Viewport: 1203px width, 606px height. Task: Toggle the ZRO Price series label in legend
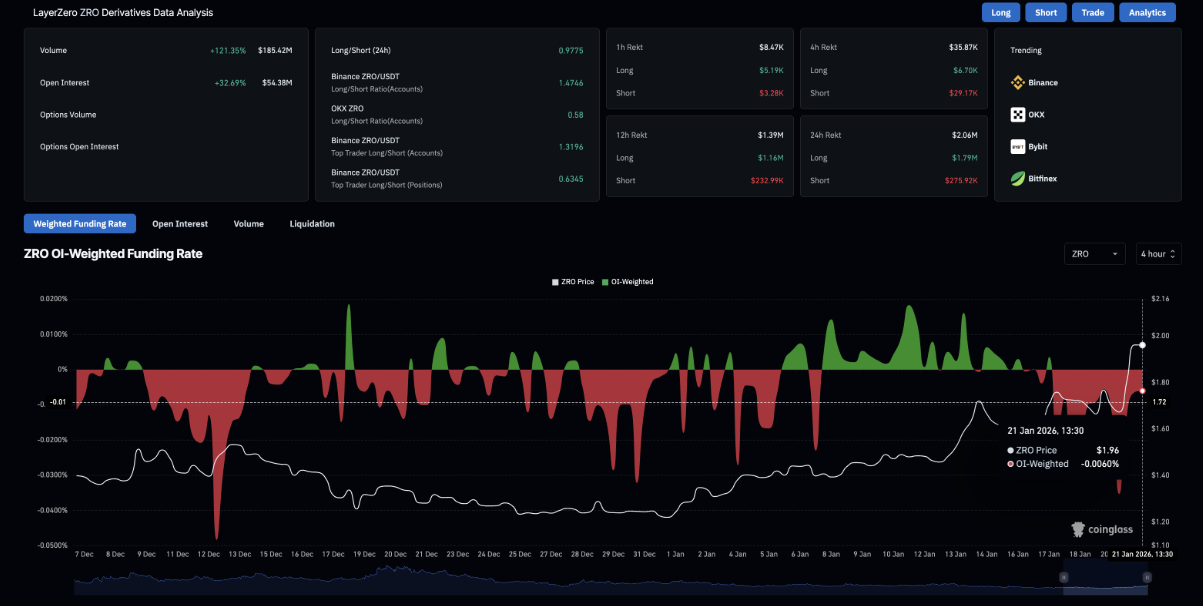pyautogui.click(x=579, y=282)
